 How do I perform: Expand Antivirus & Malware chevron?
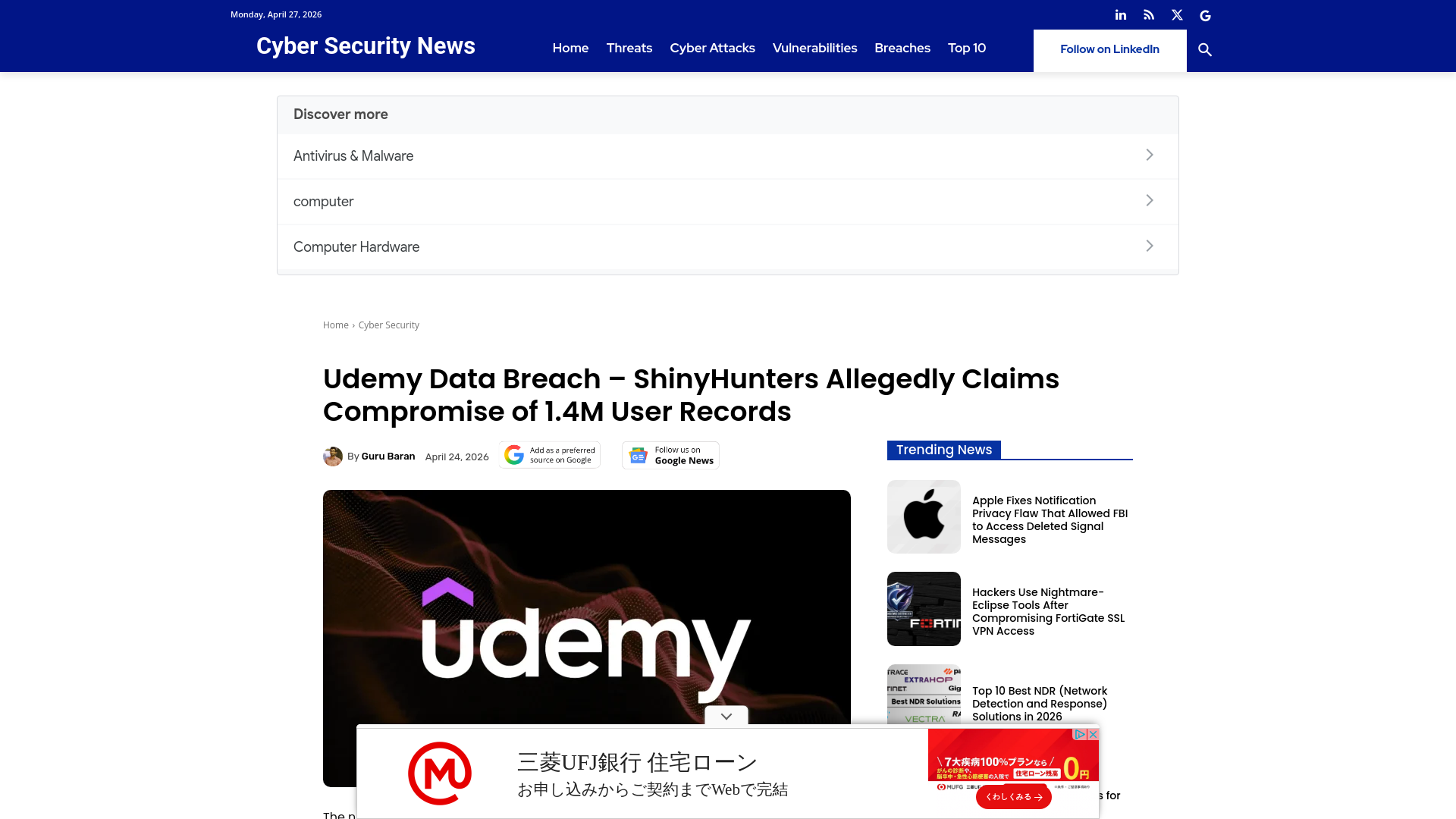click(x=1150, y=155)
